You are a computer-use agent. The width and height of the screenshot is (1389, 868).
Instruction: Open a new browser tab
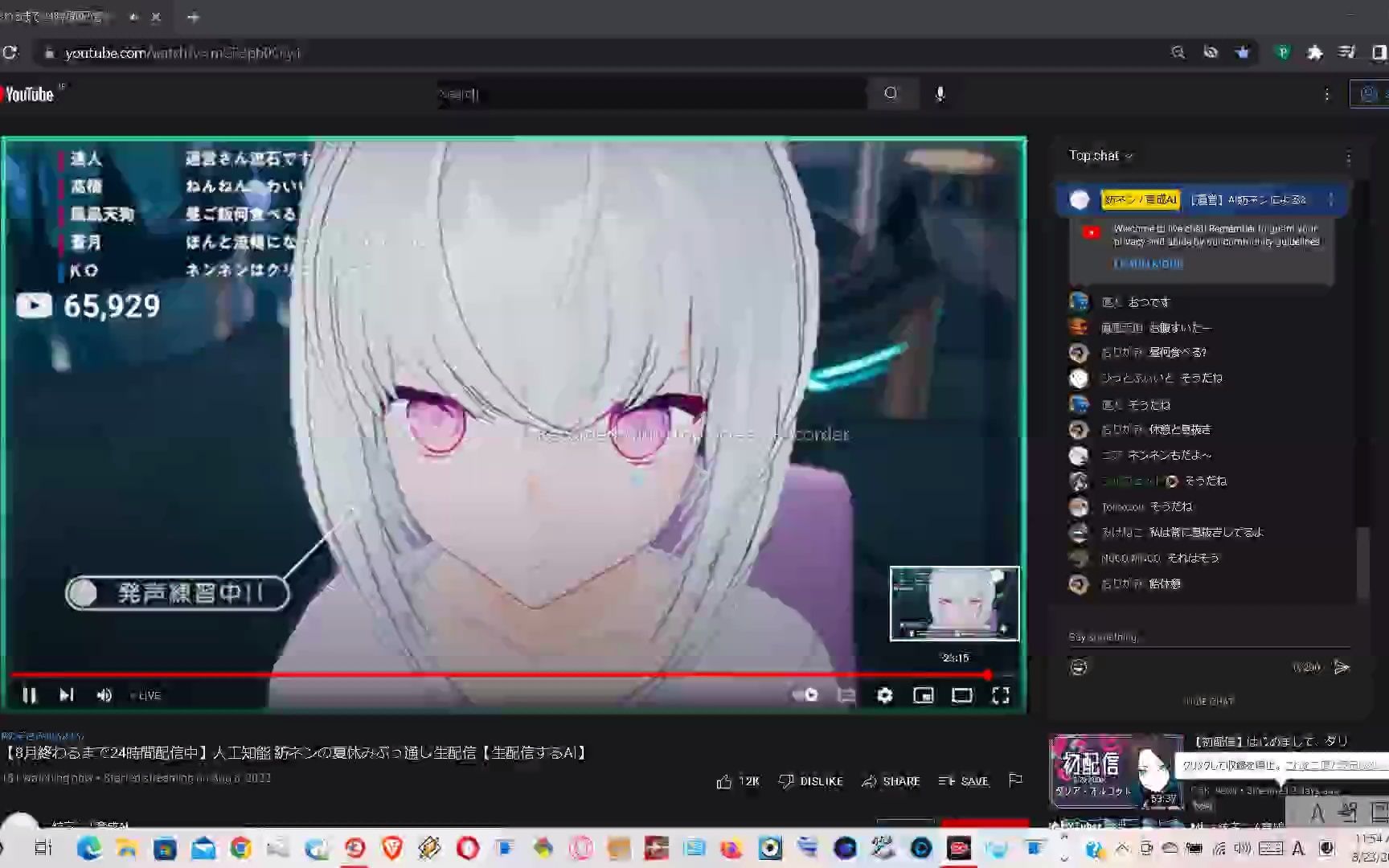point(193,17)
